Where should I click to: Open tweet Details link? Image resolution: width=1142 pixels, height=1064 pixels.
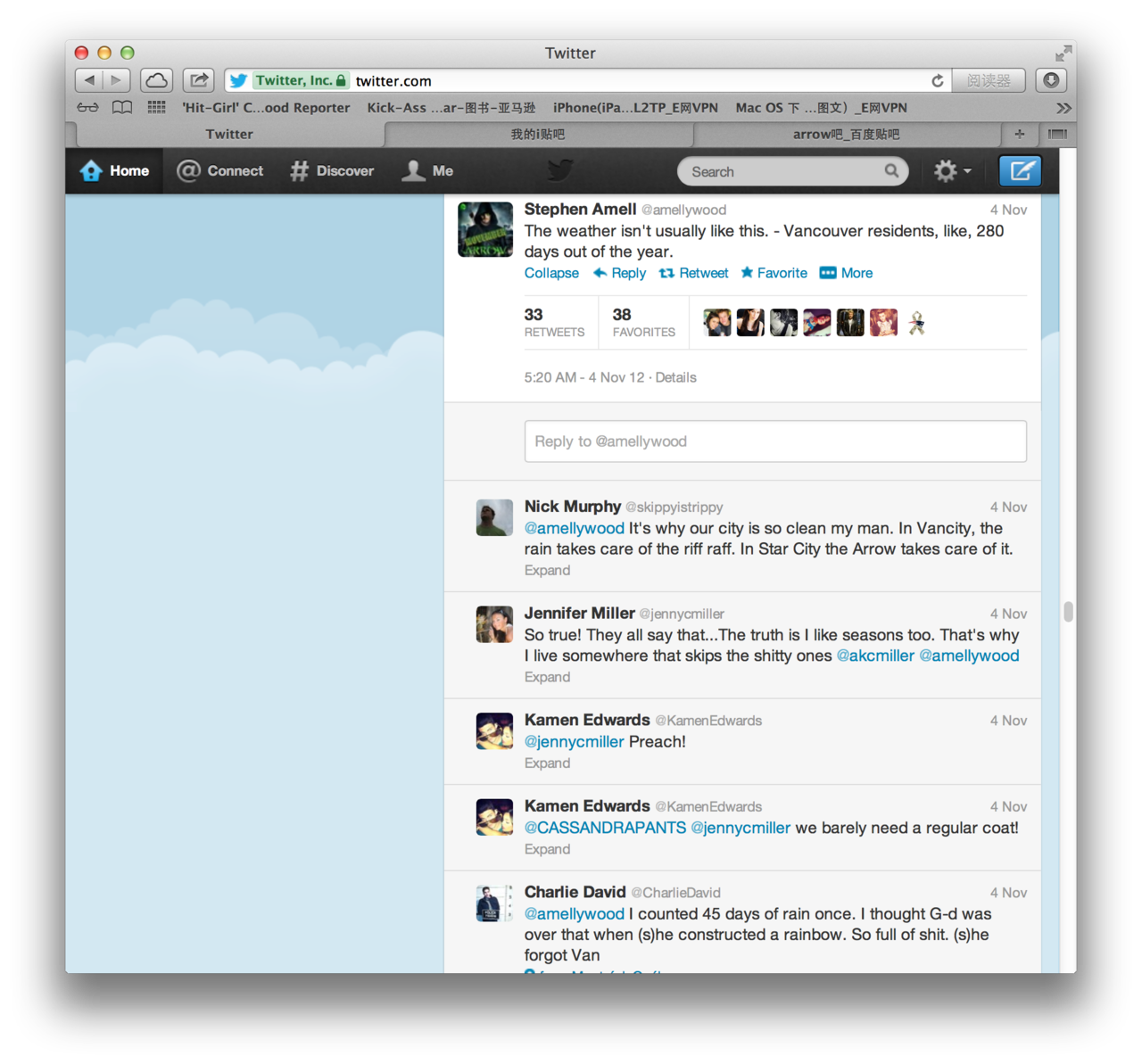click(675, 377)
